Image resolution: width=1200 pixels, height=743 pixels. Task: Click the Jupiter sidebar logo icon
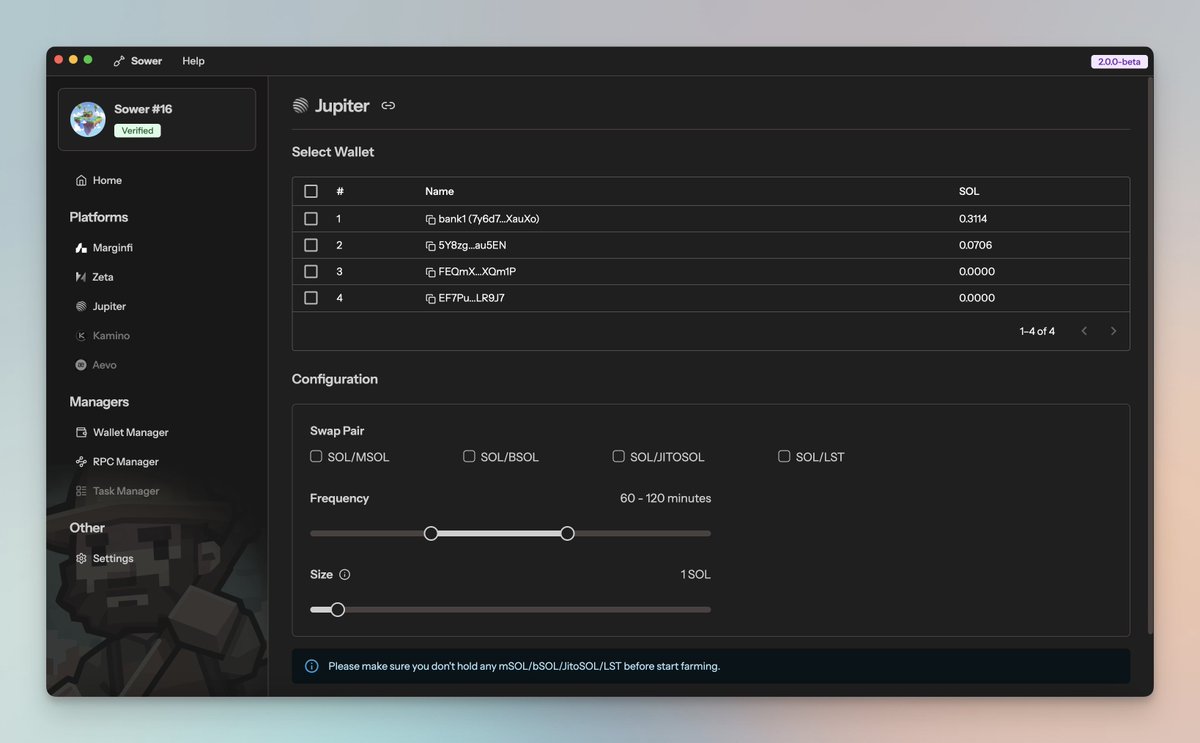coord(81,306)
